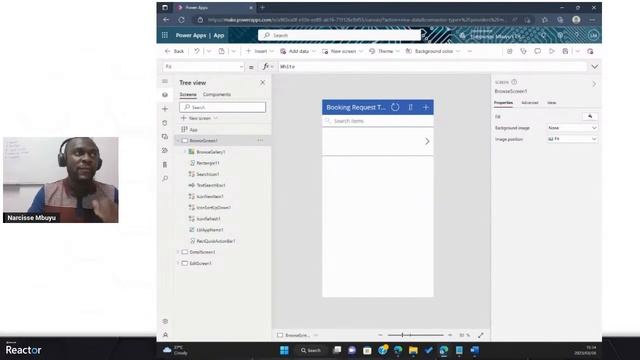Expand the formula bar chevron
This screenshot has height=360, width=640.
[595, 67]
